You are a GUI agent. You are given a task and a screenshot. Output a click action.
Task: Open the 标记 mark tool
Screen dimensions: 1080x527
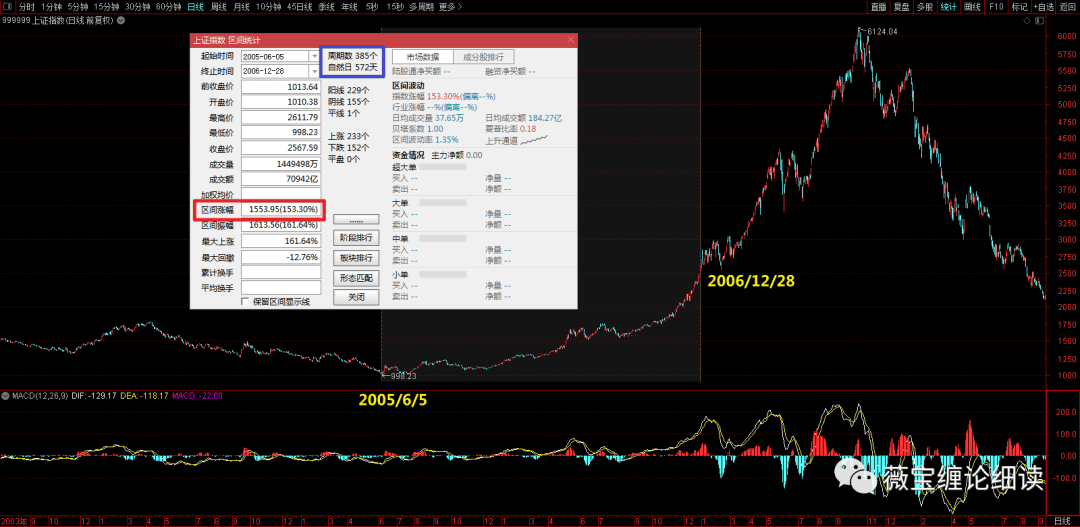[1019, 6]
